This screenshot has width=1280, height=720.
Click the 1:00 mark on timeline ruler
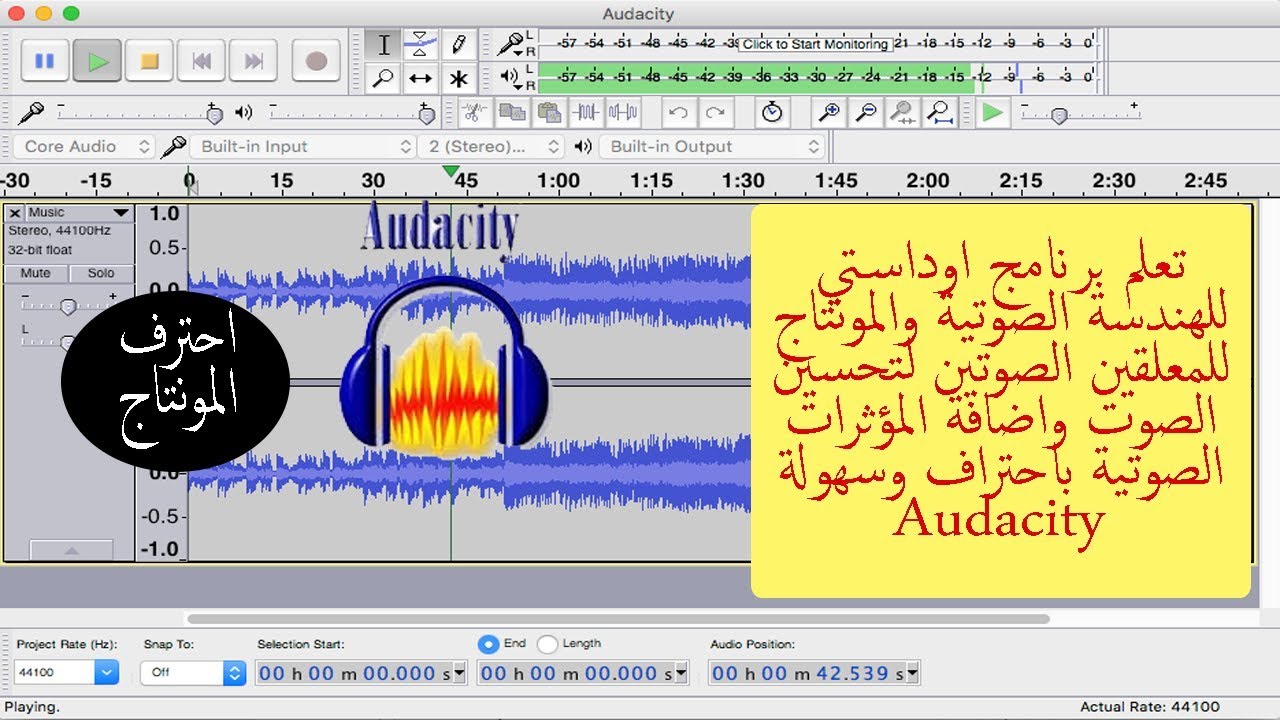[x=558, y=181]
